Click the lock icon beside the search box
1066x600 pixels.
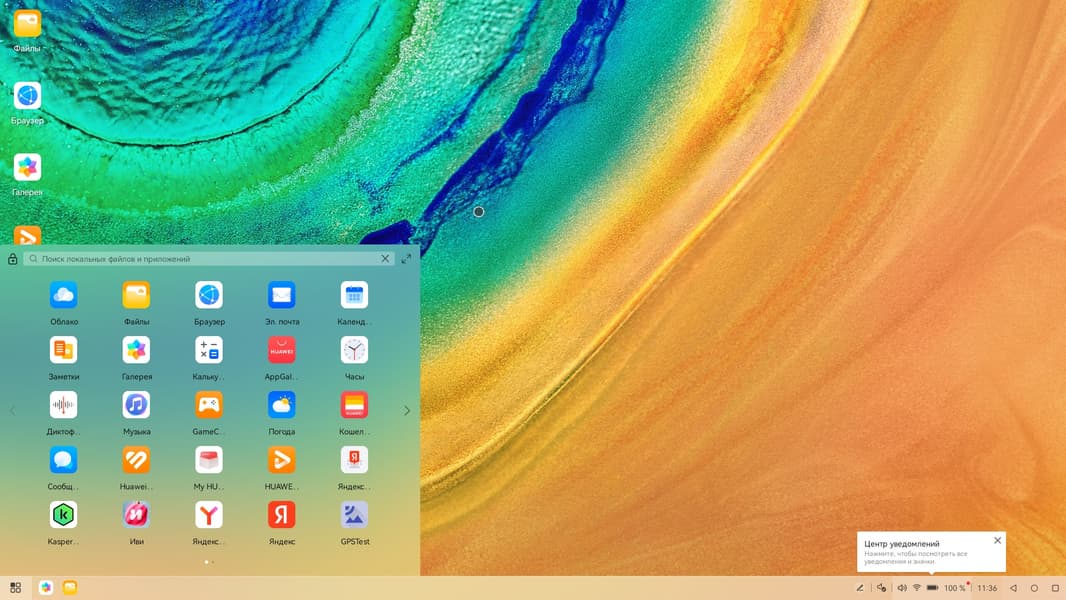point(12,259)
